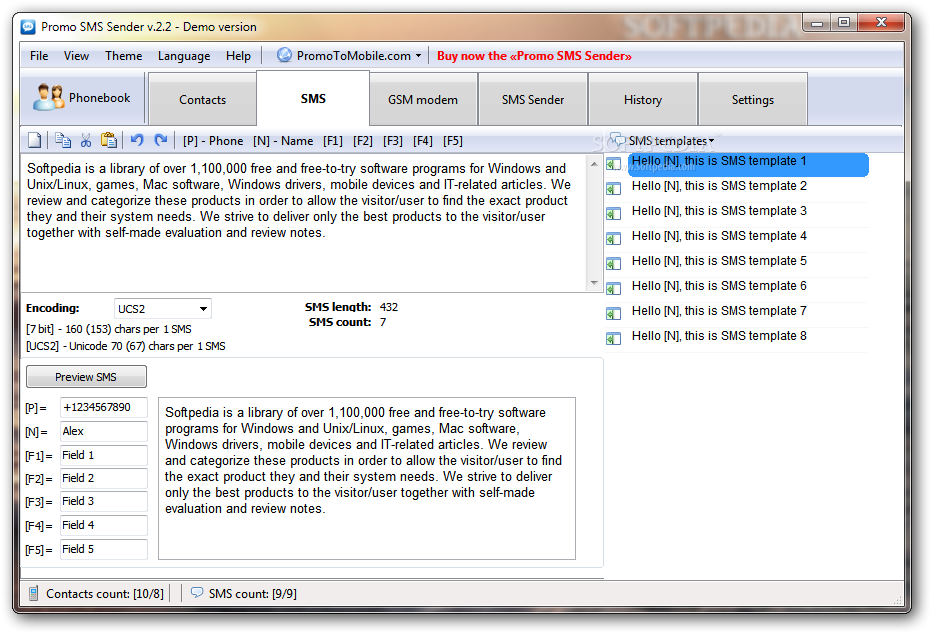Switch to the GSM modem tab
This screenshot has height=634, width=932.
coord(423,99)
